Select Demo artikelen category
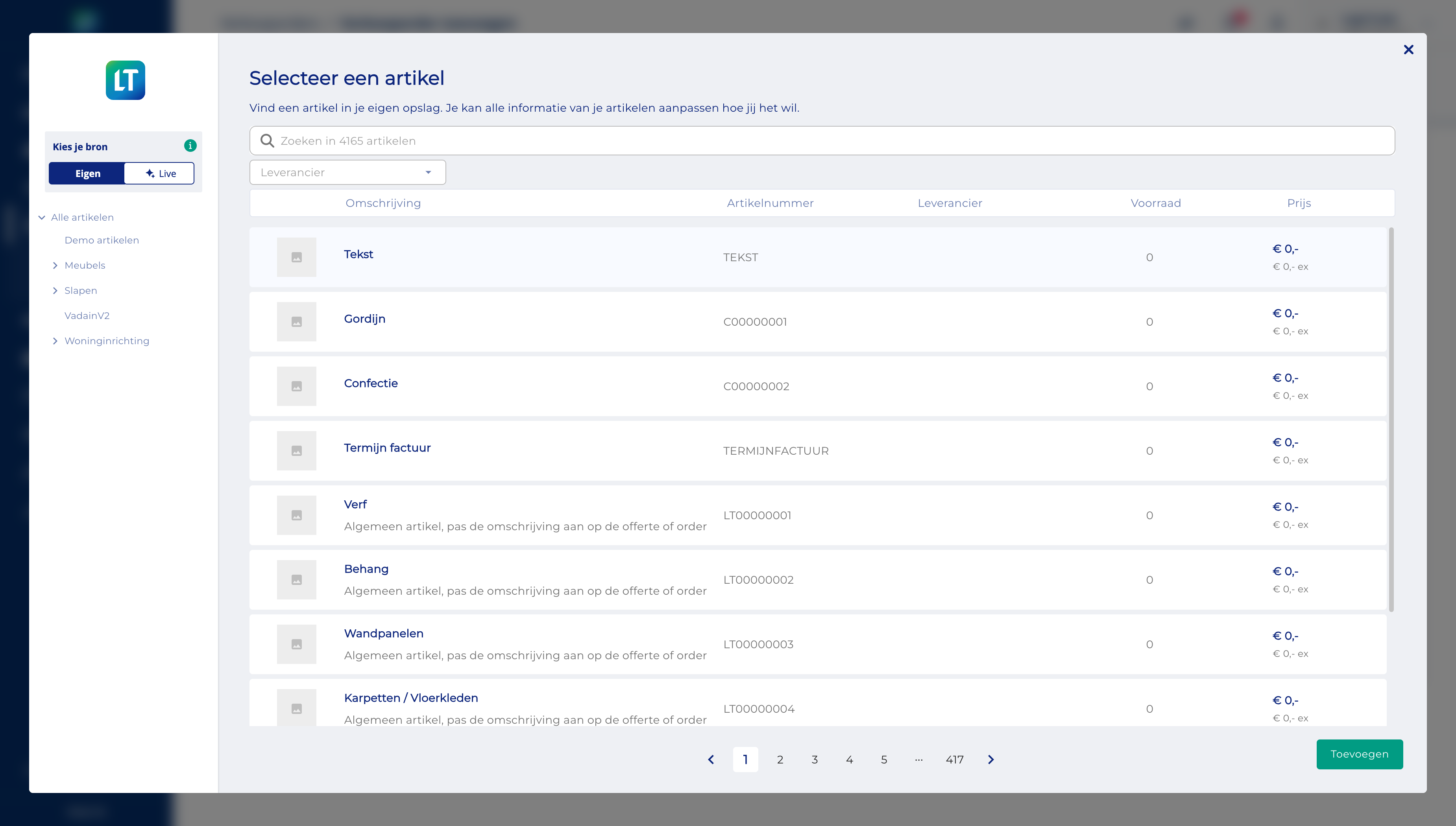The image size is (1456, 826). click(102, 240)
